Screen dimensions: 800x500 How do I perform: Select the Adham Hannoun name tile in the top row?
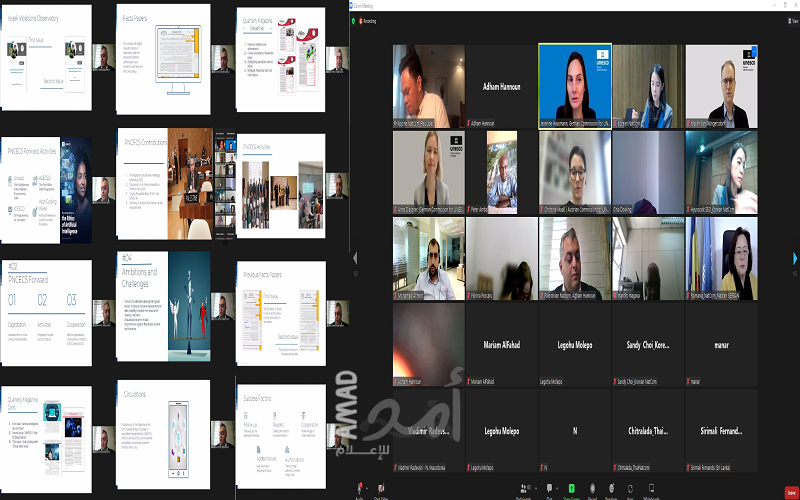click(501, 86)
